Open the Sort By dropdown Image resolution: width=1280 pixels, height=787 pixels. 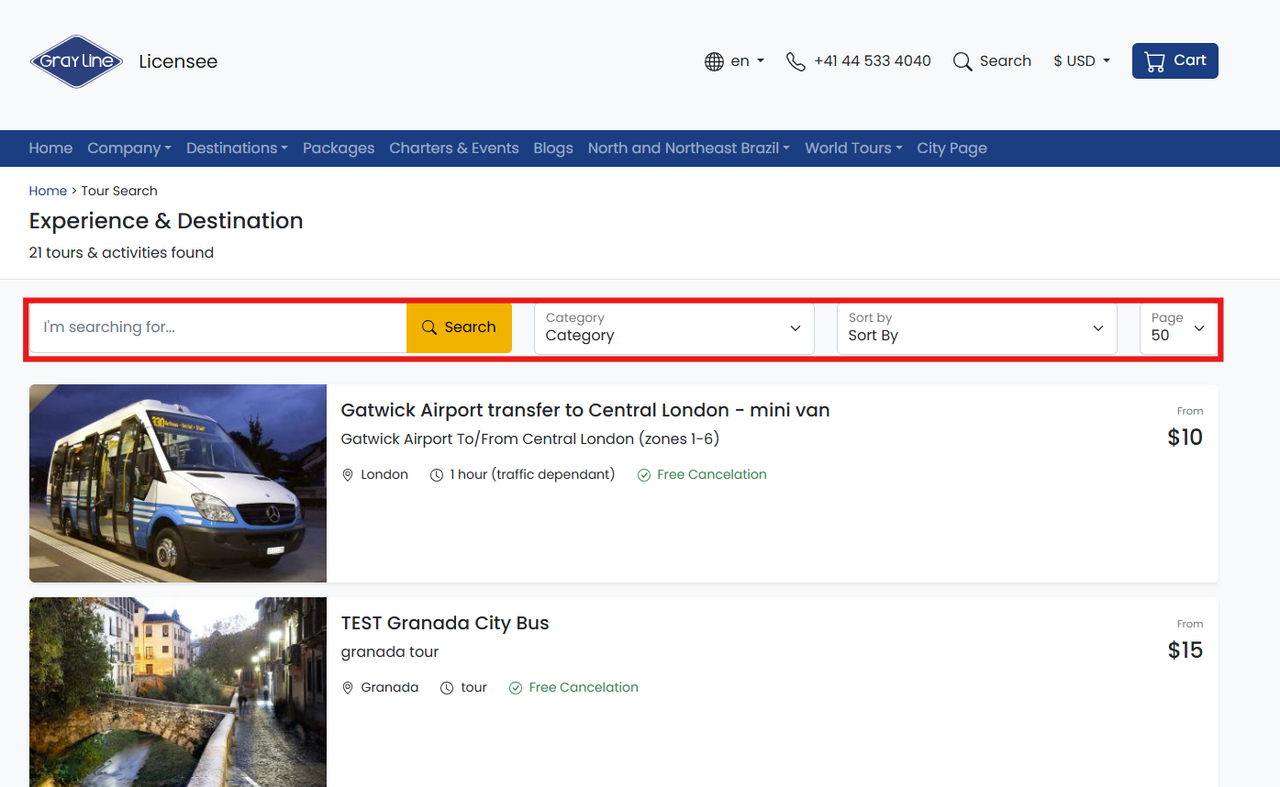pyautogui.click(x=976, y=328)
